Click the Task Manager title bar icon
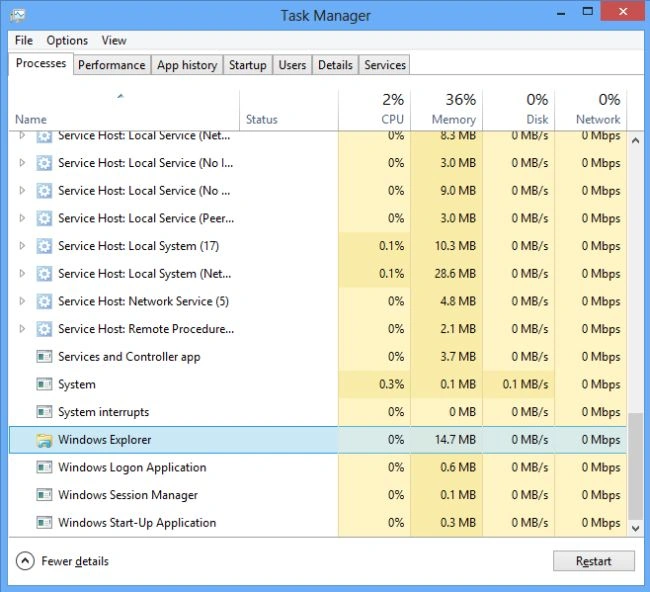 18,16
